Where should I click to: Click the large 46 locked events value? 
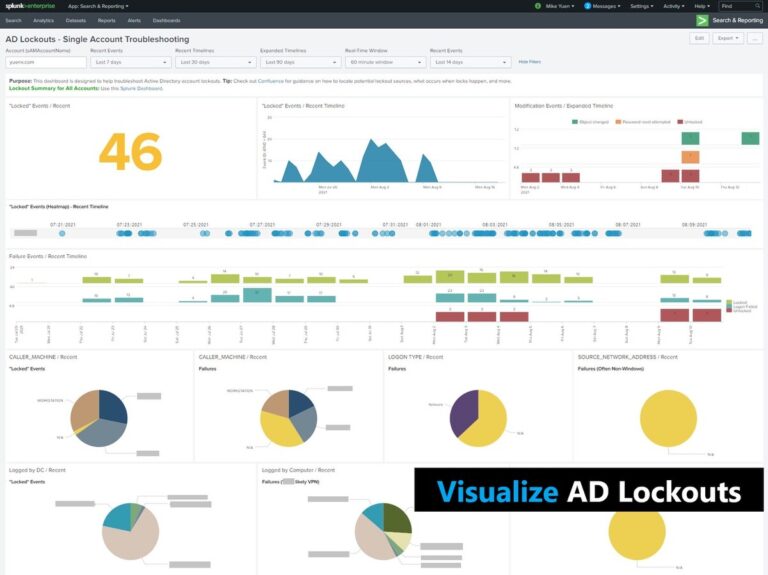click(x=130, y=151)
